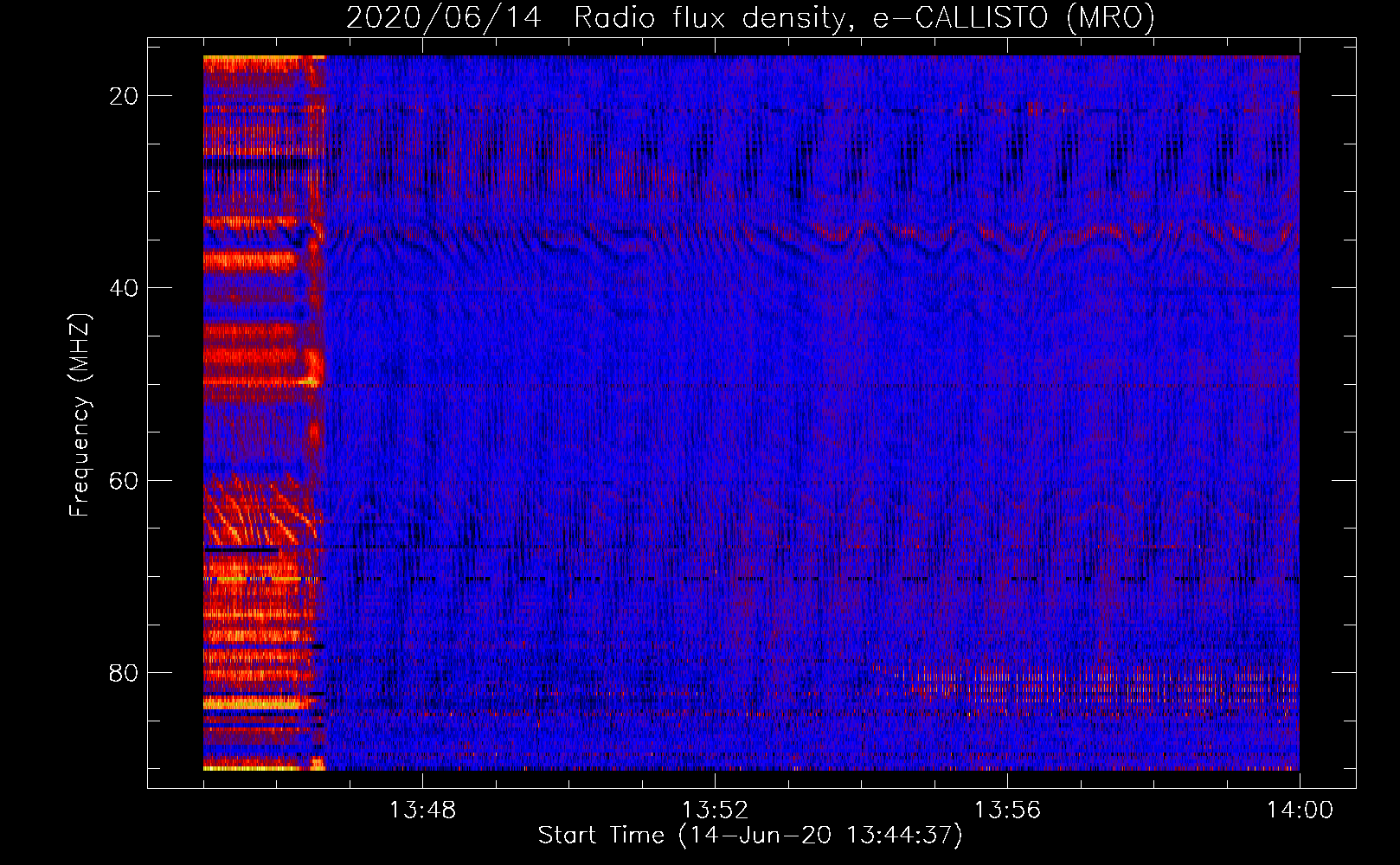Click the 80 MHz frequency tick label
Screen dimensions: 1400x865
pos(124,673)
